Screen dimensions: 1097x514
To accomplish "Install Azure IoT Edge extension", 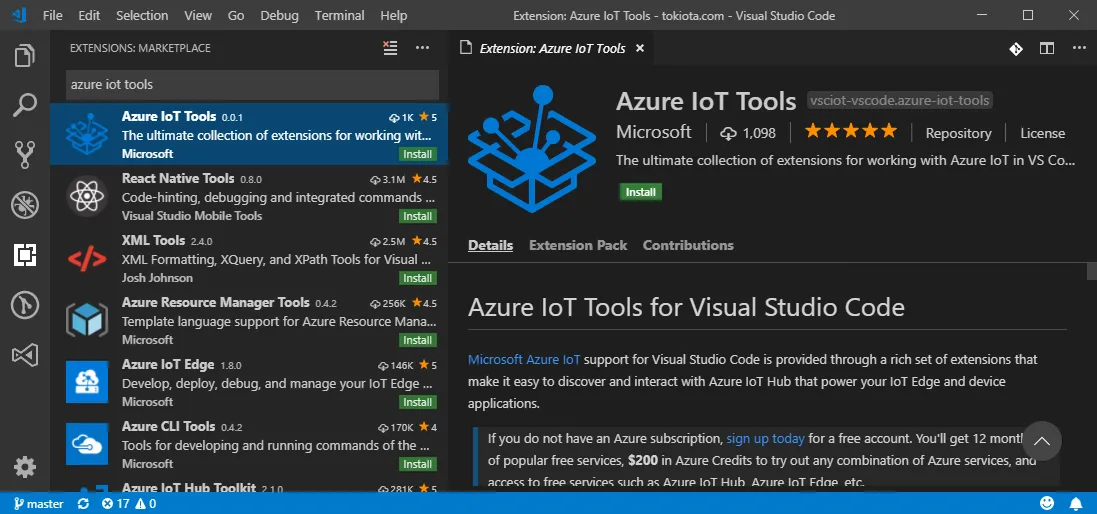I will tap(418, 402).
